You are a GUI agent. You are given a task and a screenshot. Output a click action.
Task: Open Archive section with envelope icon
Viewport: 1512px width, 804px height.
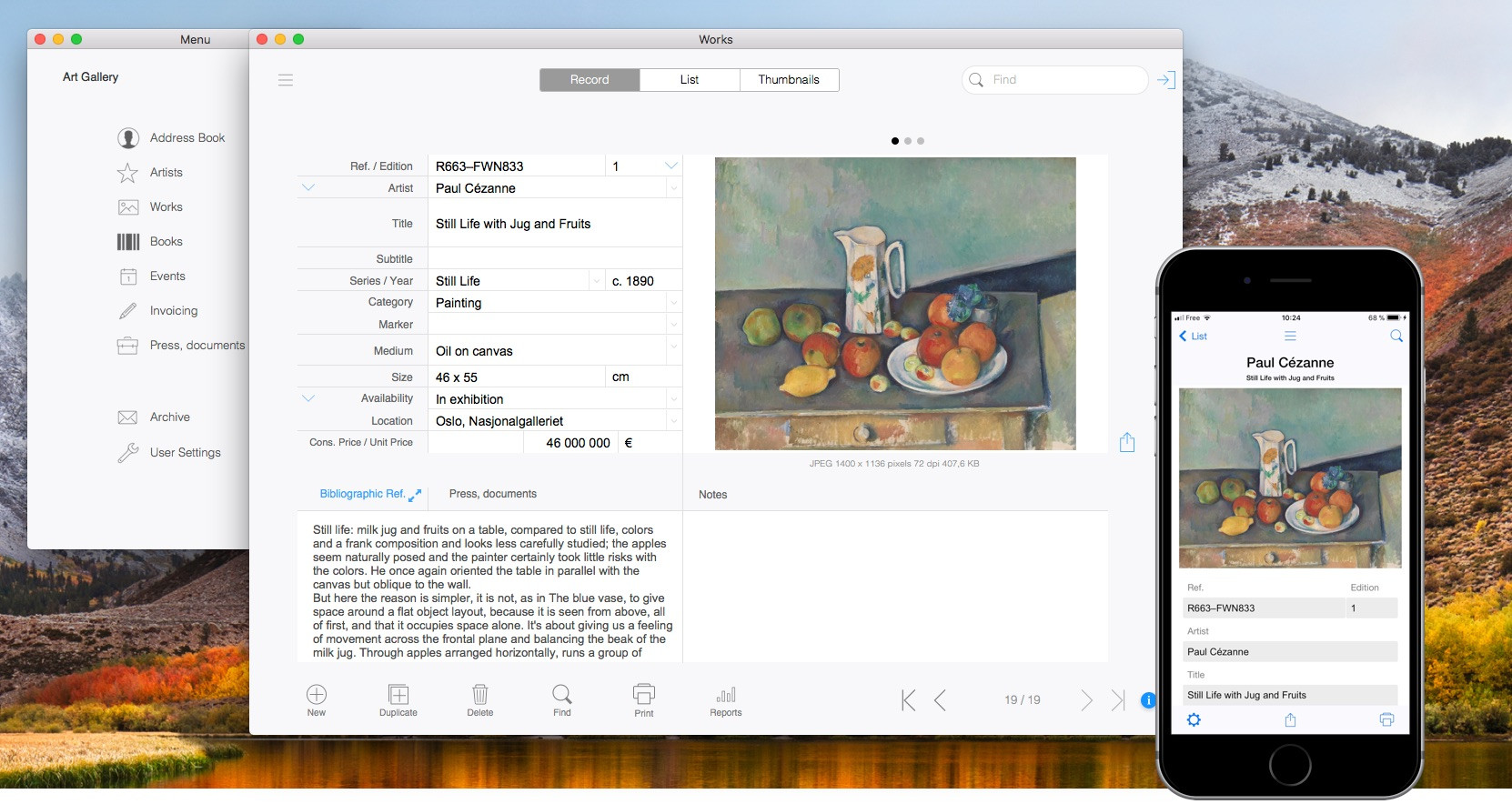154,417
